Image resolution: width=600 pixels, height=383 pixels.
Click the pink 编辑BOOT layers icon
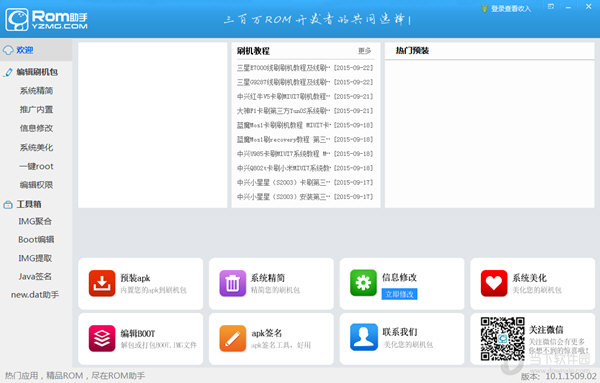[x=102, y=338]
